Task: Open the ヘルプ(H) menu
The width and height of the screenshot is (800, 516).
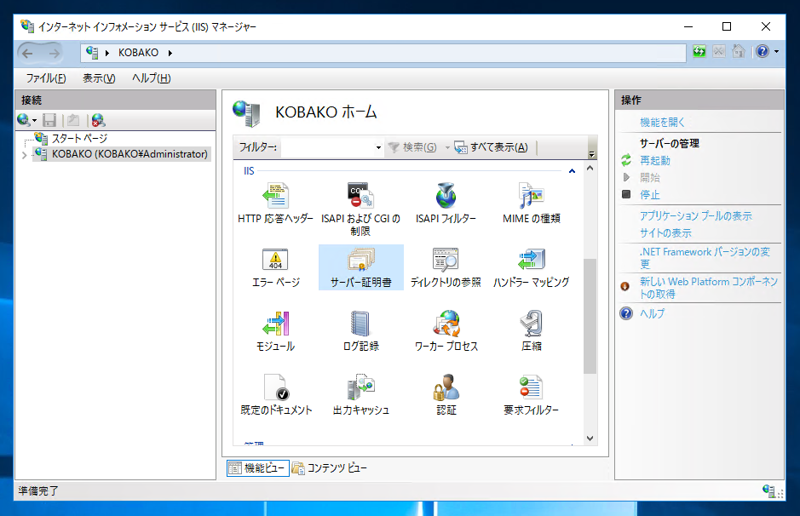Action: (x=151, y=78)
